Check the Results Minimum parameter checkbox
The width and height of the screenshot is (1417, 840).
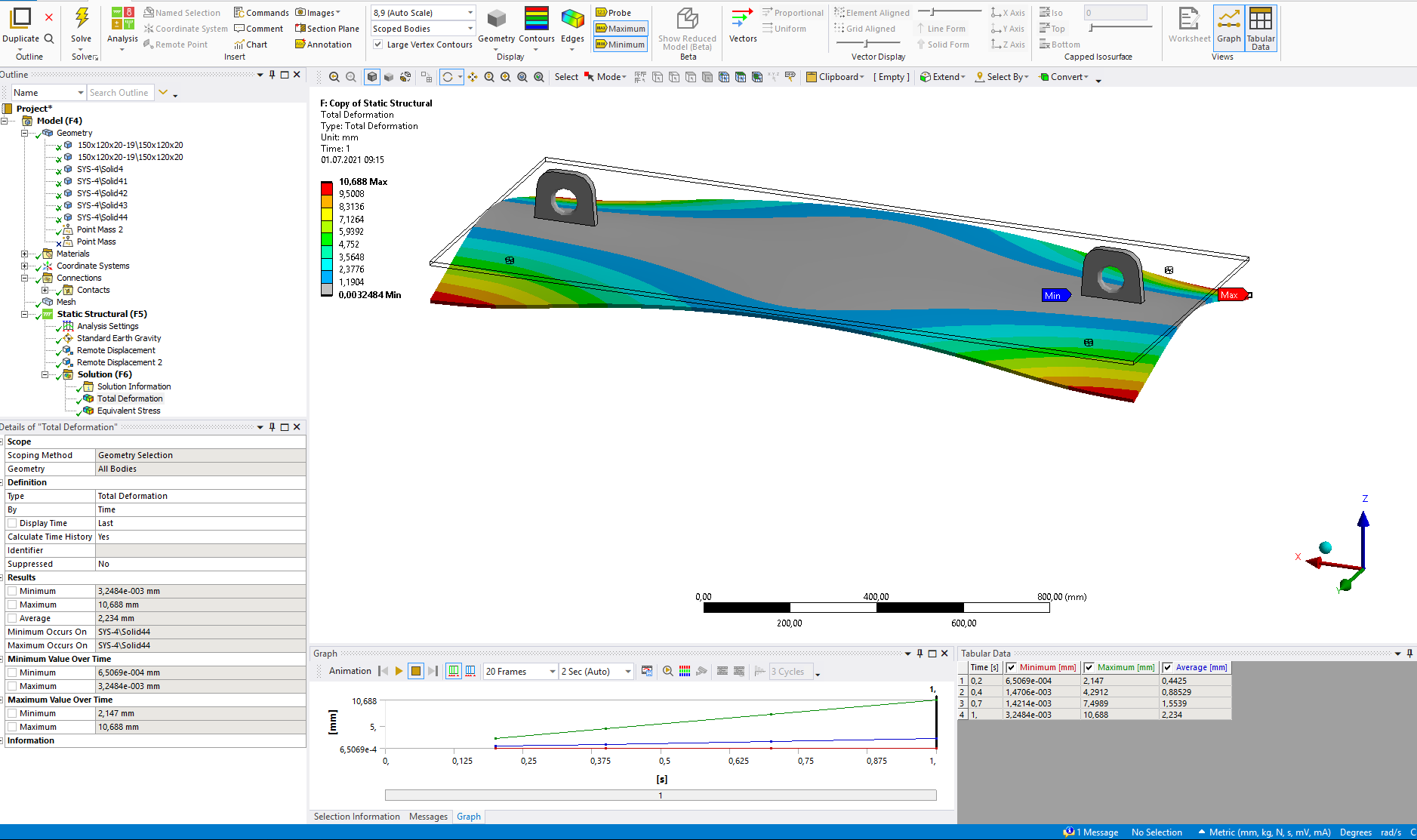(x=12, y=591)
